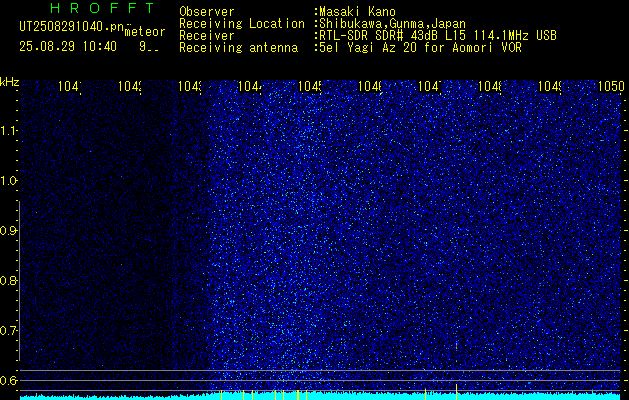629x400 pixels.
Task: Click the 'Observer' field label
Action: 207,12
